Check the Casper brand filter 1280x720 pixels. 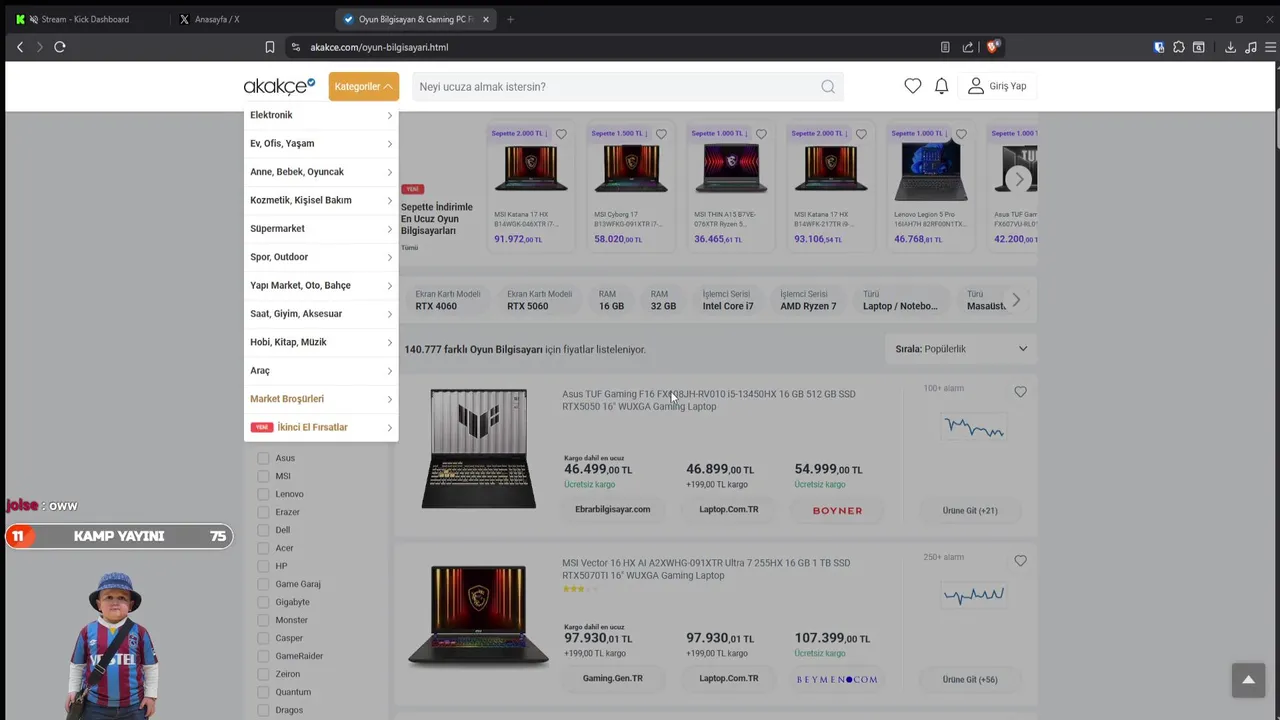click(264, 638)
